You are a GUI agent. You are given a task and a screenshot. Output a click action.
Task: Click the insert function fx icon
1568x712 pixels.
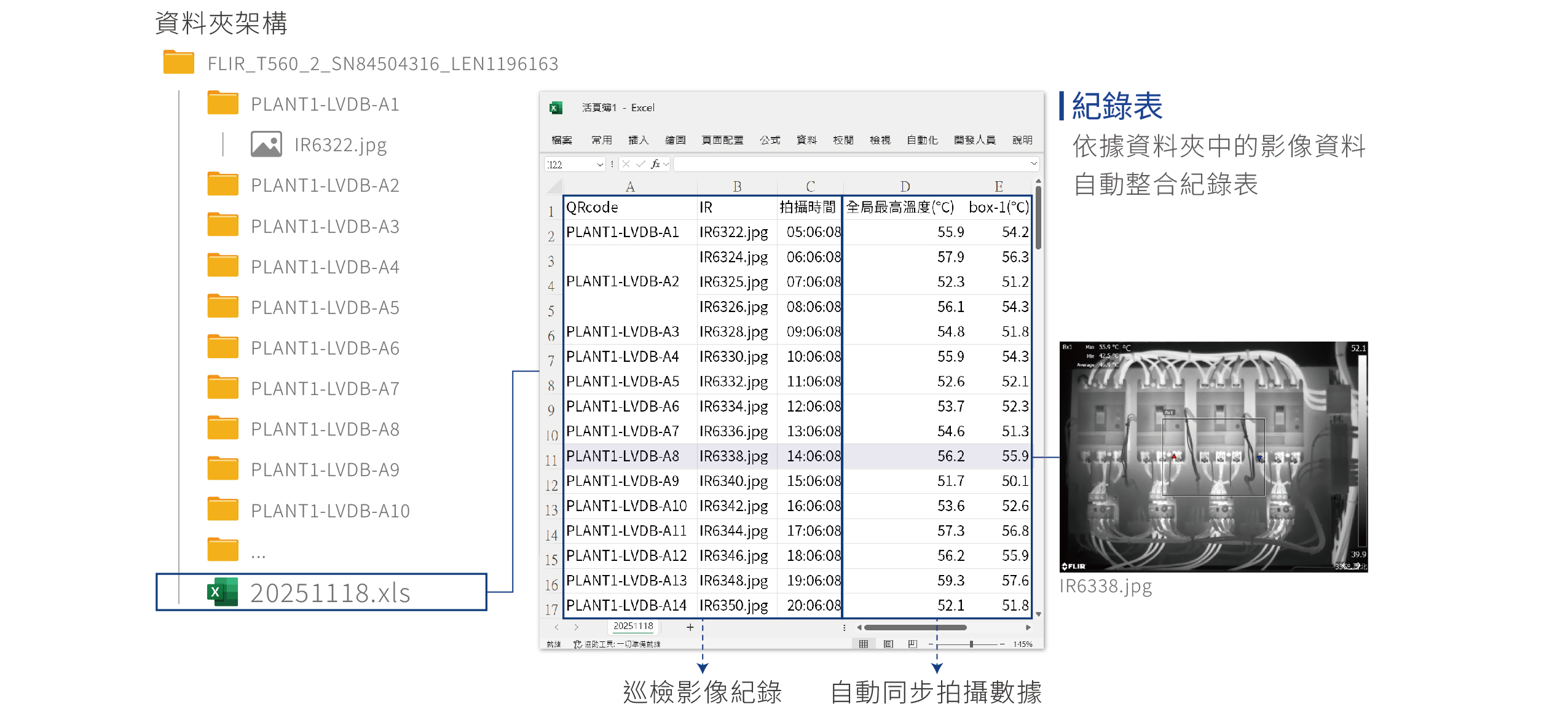pos(655,164)
